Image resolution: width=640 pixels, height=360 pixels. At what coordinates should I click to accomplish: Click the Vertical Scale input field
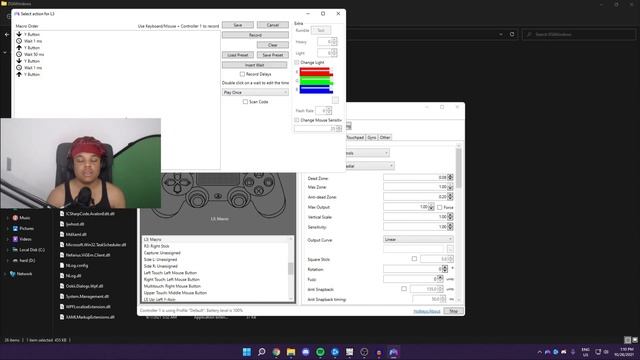click(415, 217)
